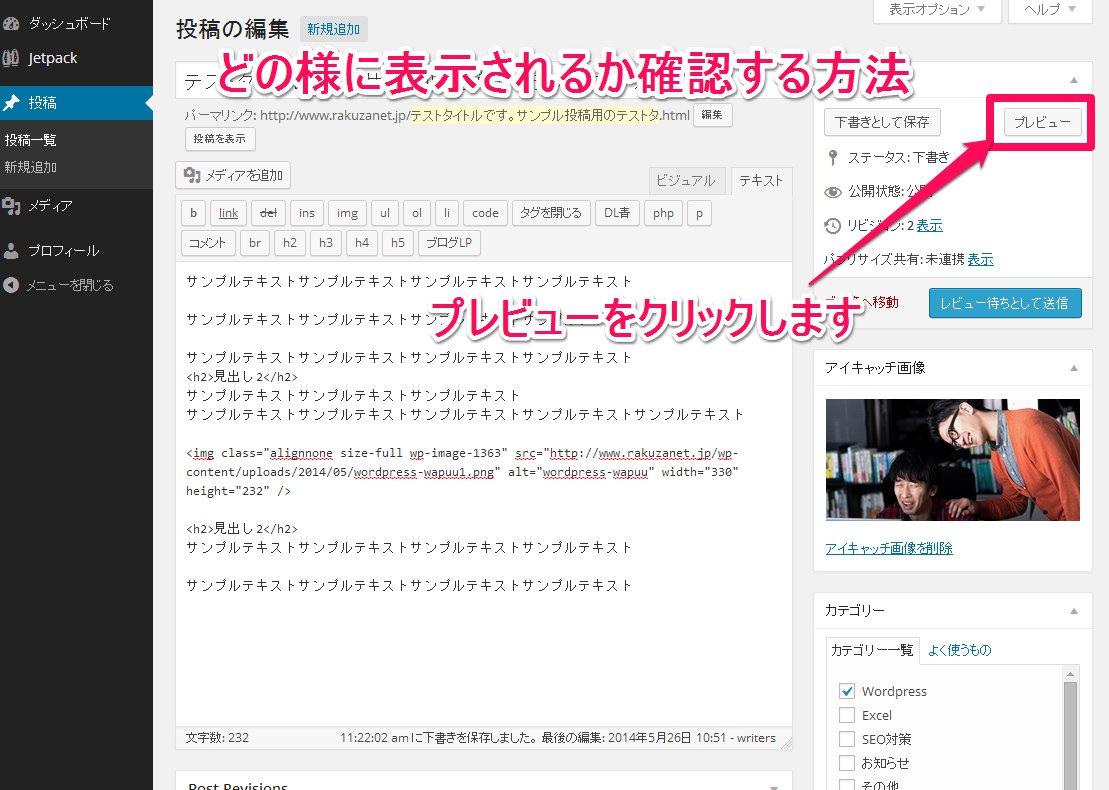
Task: Click the ul list quicktag
Action: pyautogui.click(x=385, y=213)
